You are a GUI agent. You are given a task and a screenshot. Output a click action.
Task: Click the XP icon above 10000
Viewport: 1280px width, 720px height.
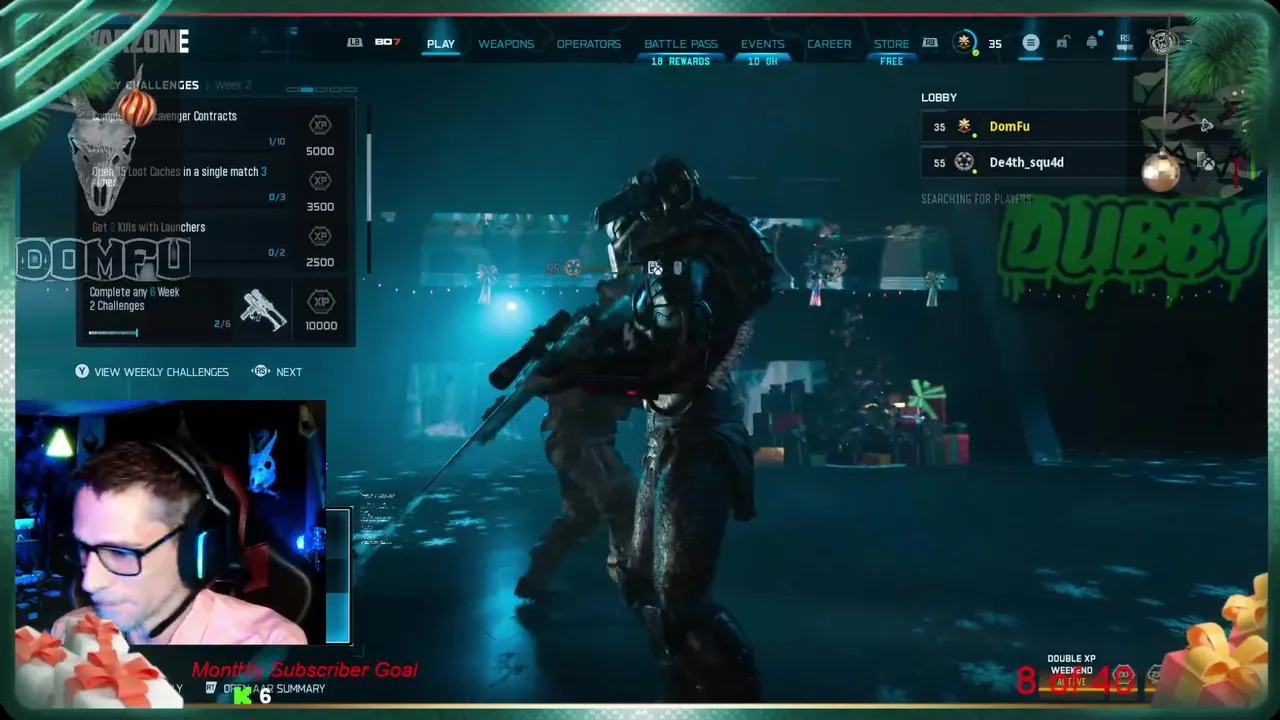321,301
